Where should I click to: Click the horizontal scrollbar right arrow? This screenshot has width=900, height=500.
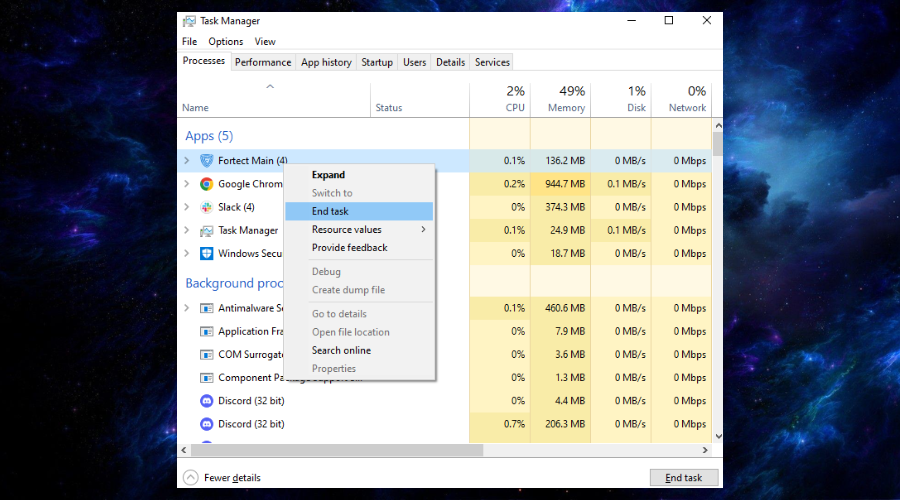(x=705, y=450)
